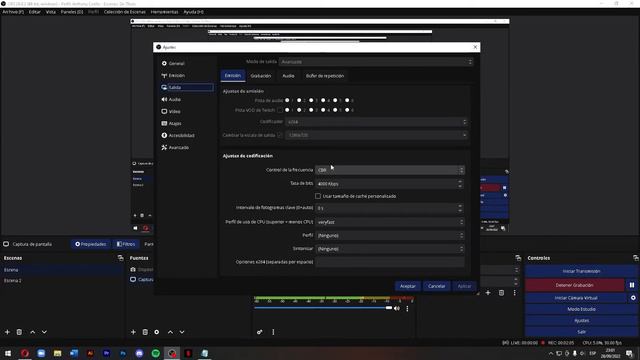Viewport: 640px width, 360px height.
Task: Open Opera browser from the taskbar
Action: pos(25,353)
